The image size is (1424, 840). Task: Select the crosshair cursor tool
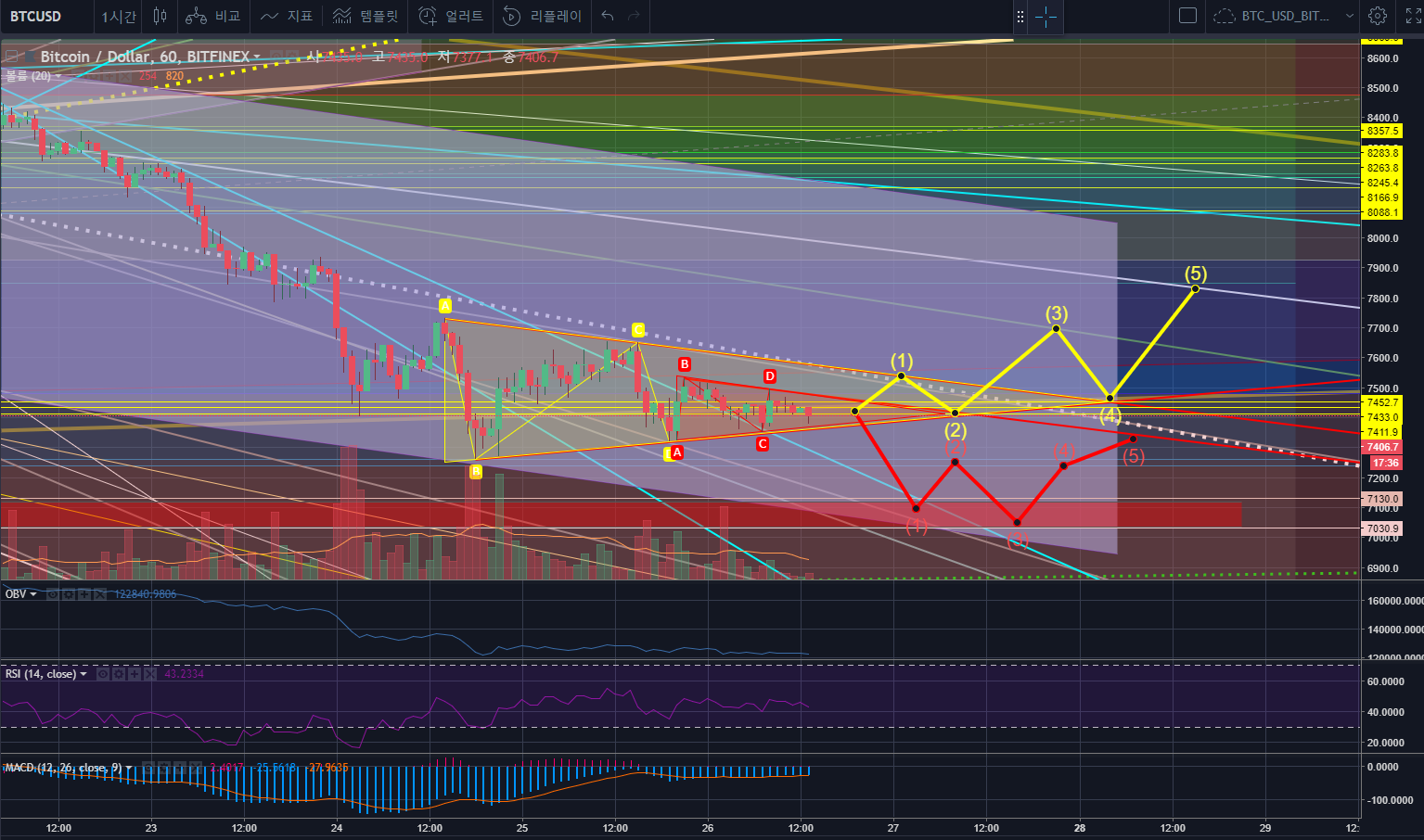point(1046,16)
